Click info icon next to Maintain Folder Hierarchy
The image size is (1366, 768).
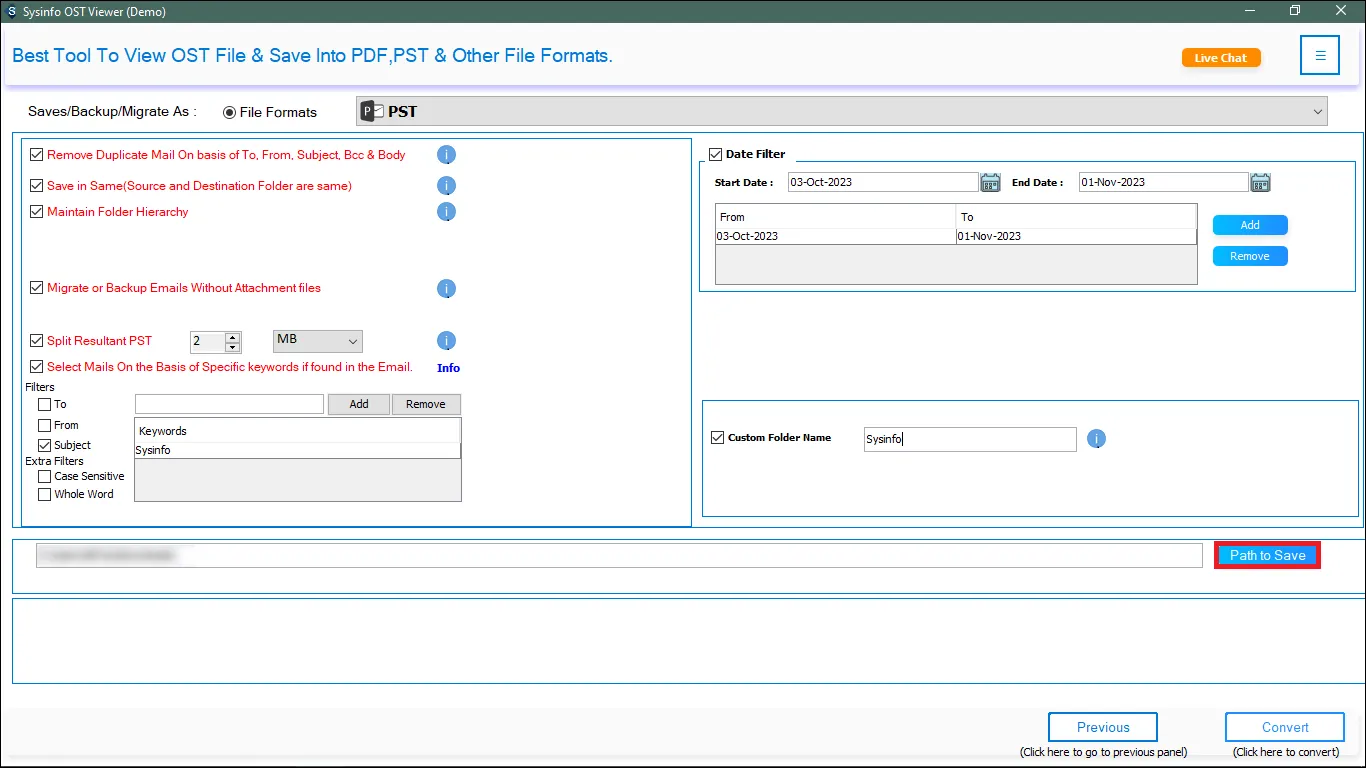[447, 212]
